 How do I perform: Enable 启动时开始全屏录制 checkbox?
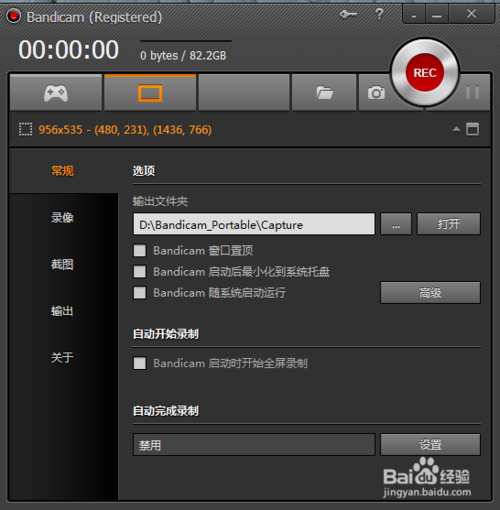(140, 363)
